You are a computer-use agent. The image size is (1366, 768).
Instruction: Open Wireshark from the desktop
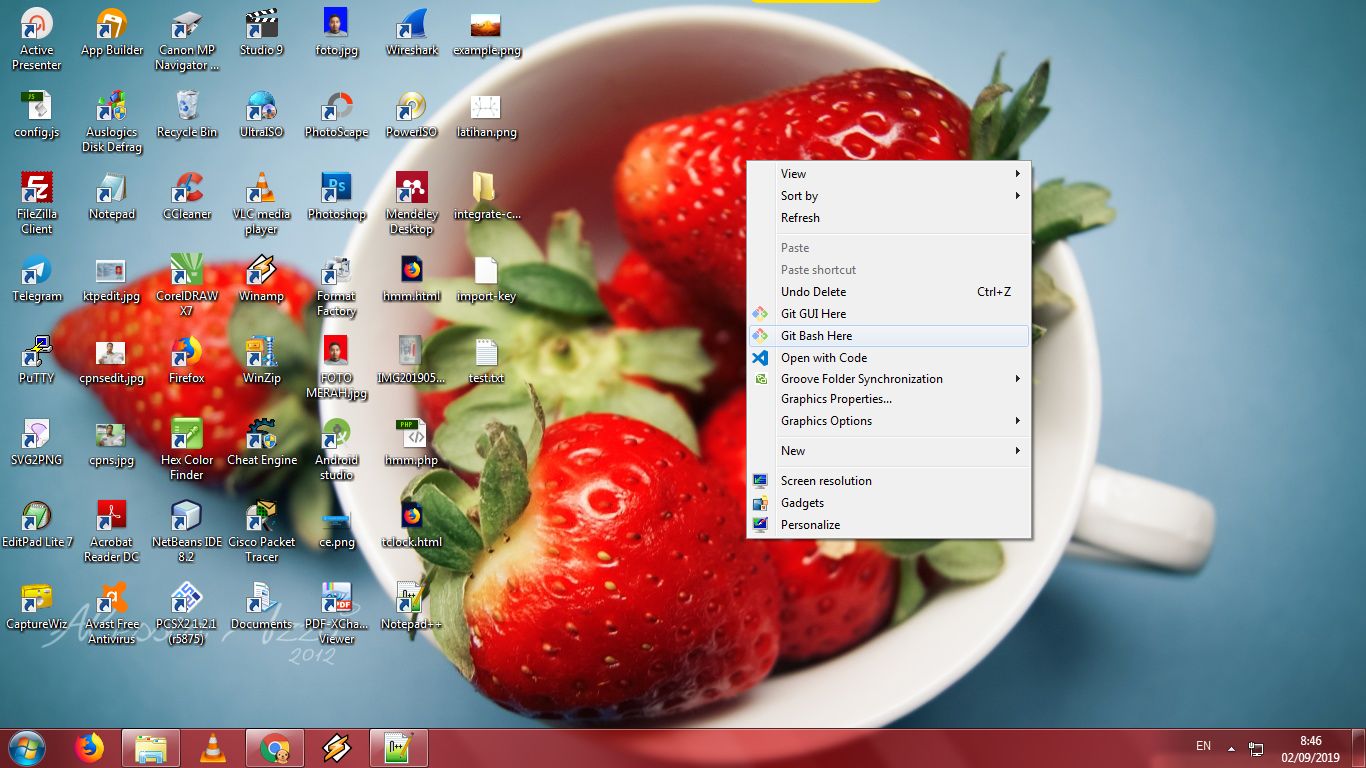tap(411, 30)
